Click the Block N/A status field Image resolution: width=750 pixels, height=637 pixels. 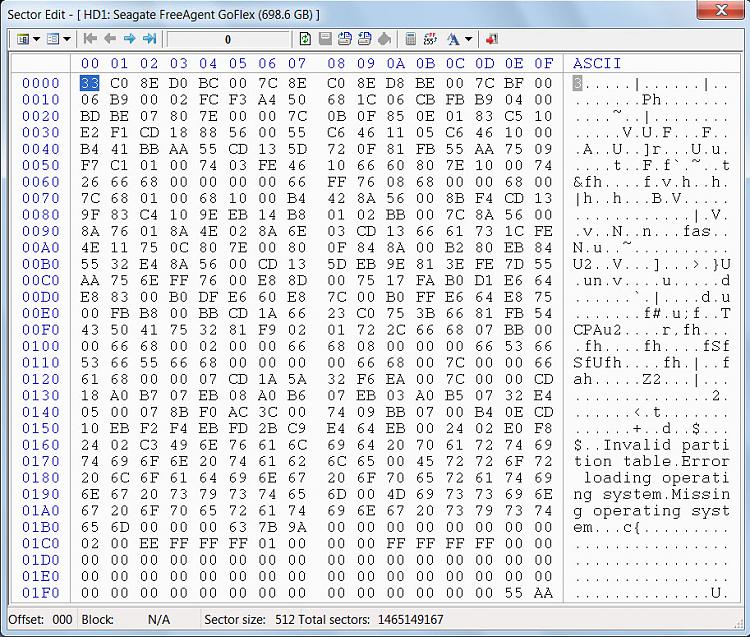coord(126,620)
